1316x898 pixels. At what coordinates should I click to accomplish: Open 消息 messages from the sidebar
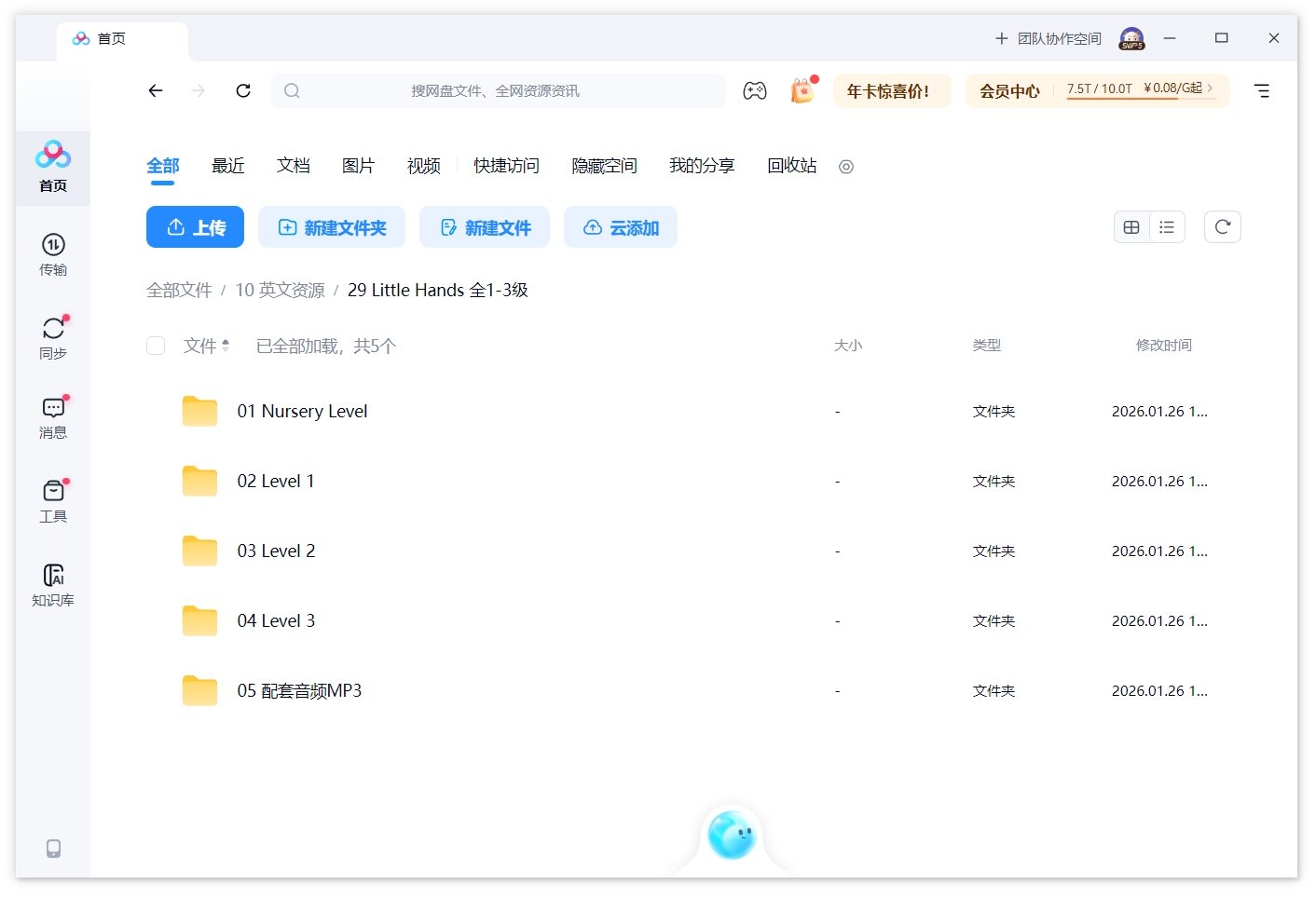[x=53, y=416]
